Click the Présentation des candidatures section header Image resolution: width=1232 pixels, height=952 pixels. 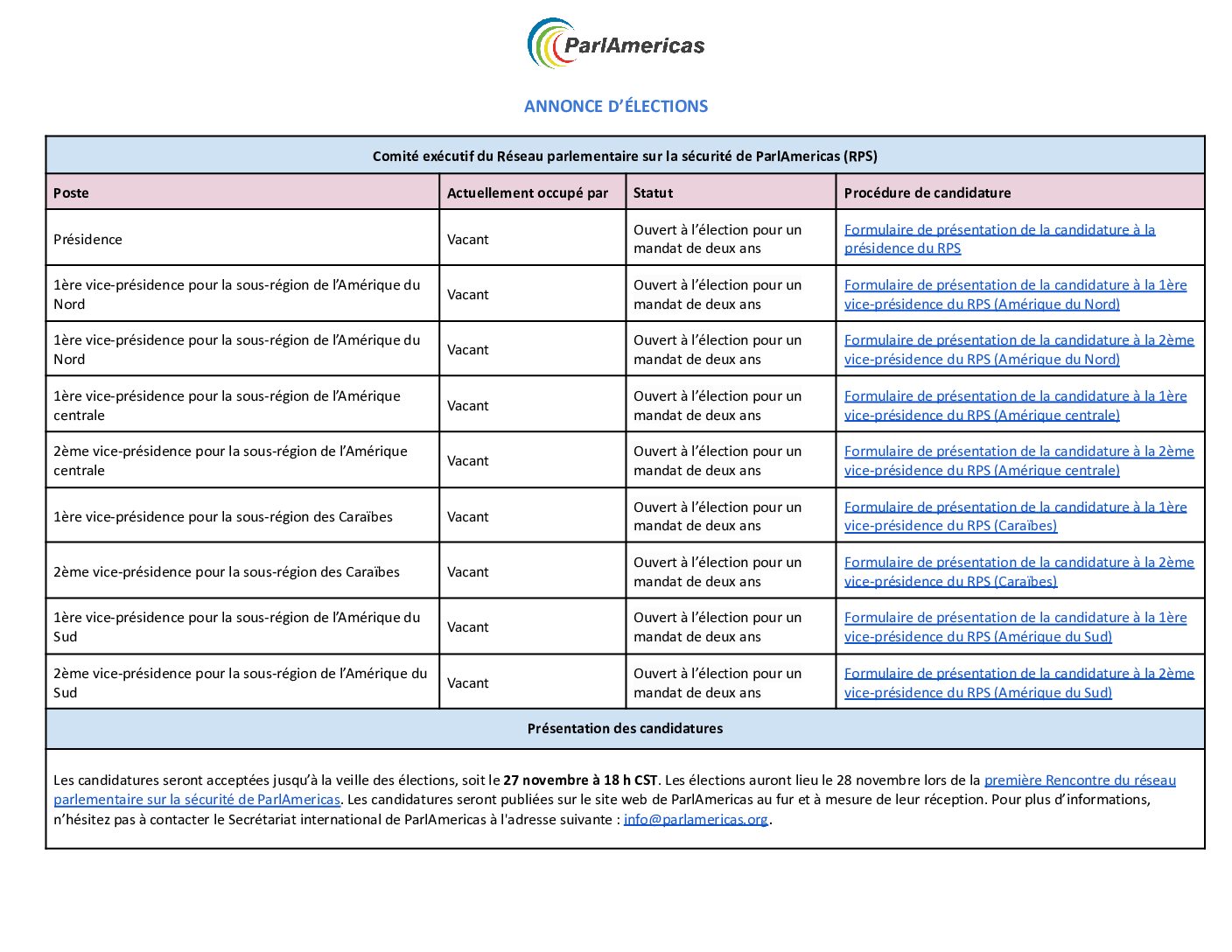coord(625,729)
